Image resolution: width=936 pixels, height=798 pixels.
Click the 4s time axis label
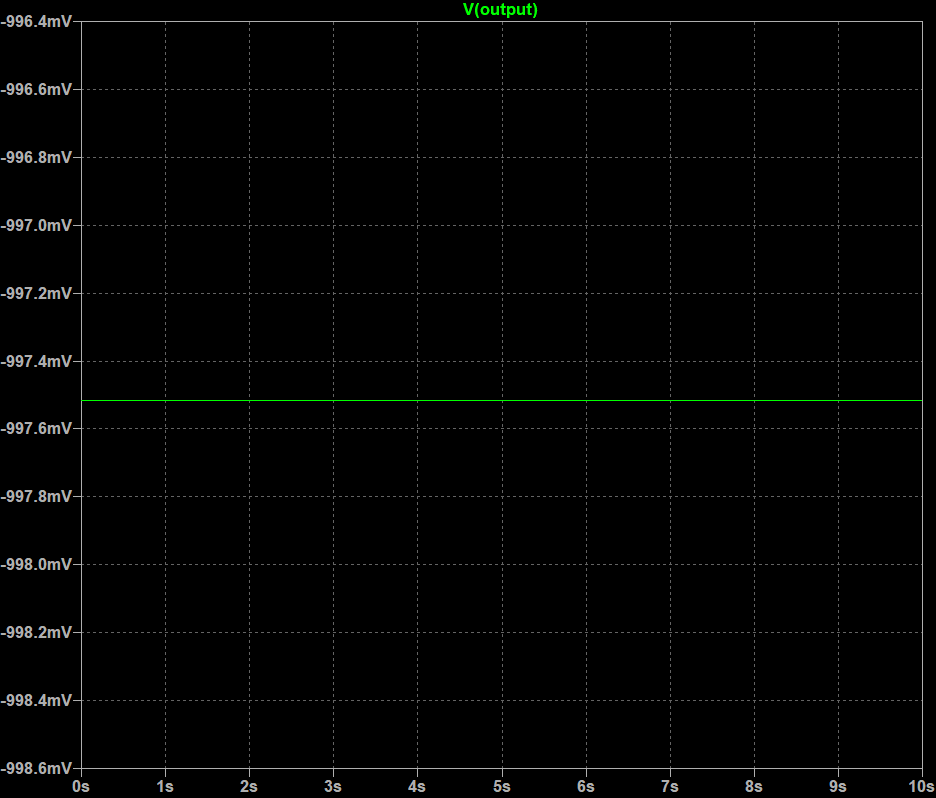[x=417, y=785]
